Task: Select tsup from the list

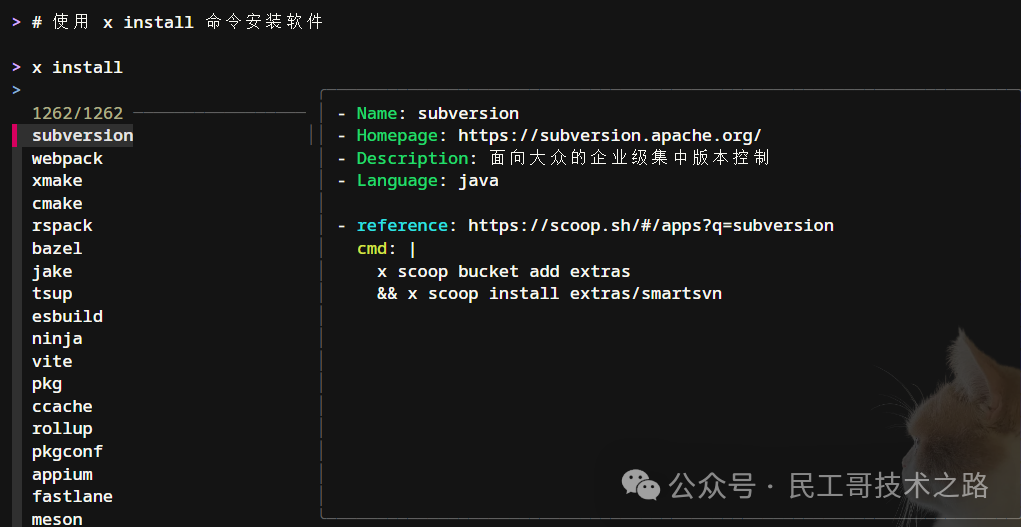Action: click(x=52, y=294)
